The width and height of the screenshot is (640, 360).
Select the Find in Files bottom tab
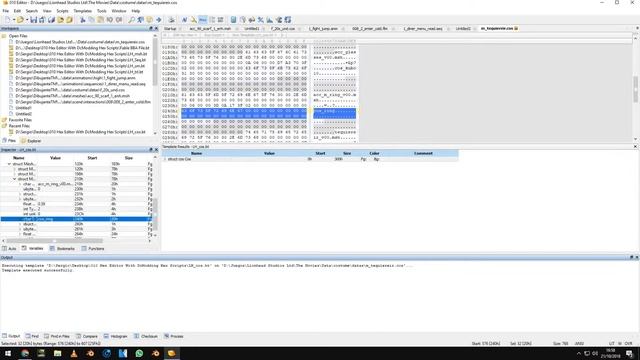(x=57, y=336)
